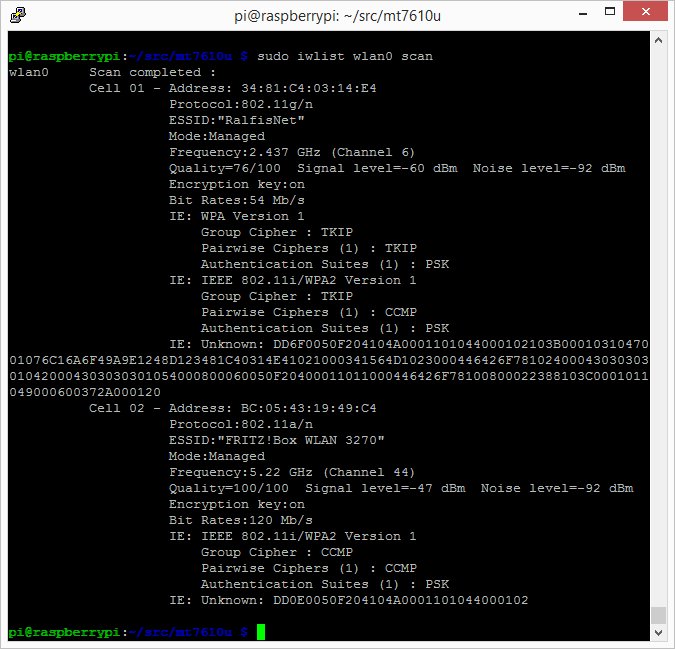
Task: Minimize the PuTTY terminal window
Action: 583,13
